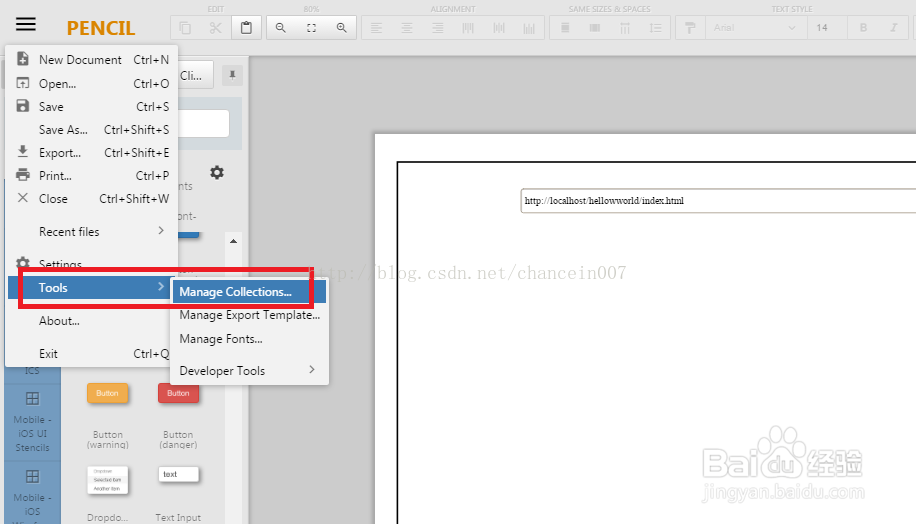Viewport: 916px width, 524px height.
Task: Click the font size field showing 14
Action: (827, 27)
